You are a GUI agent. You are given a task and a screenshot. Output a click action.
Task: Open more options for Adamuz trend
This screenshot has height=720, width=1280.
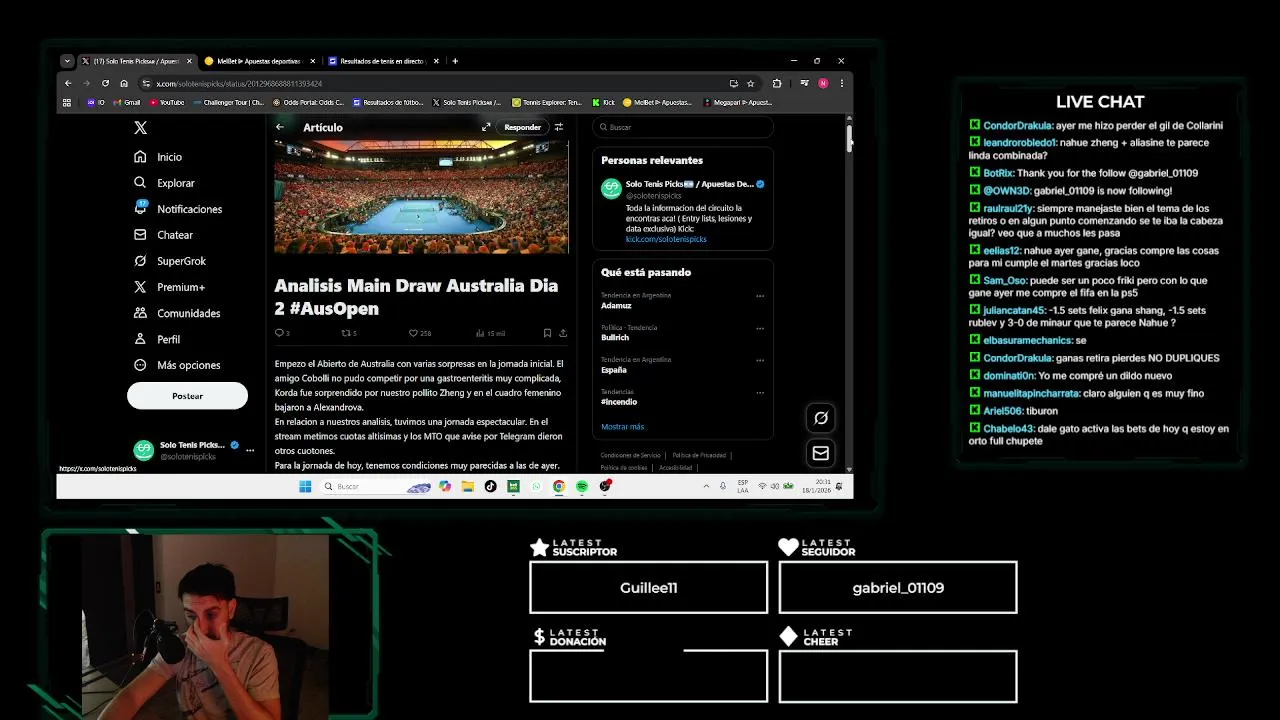click(760, 296)
